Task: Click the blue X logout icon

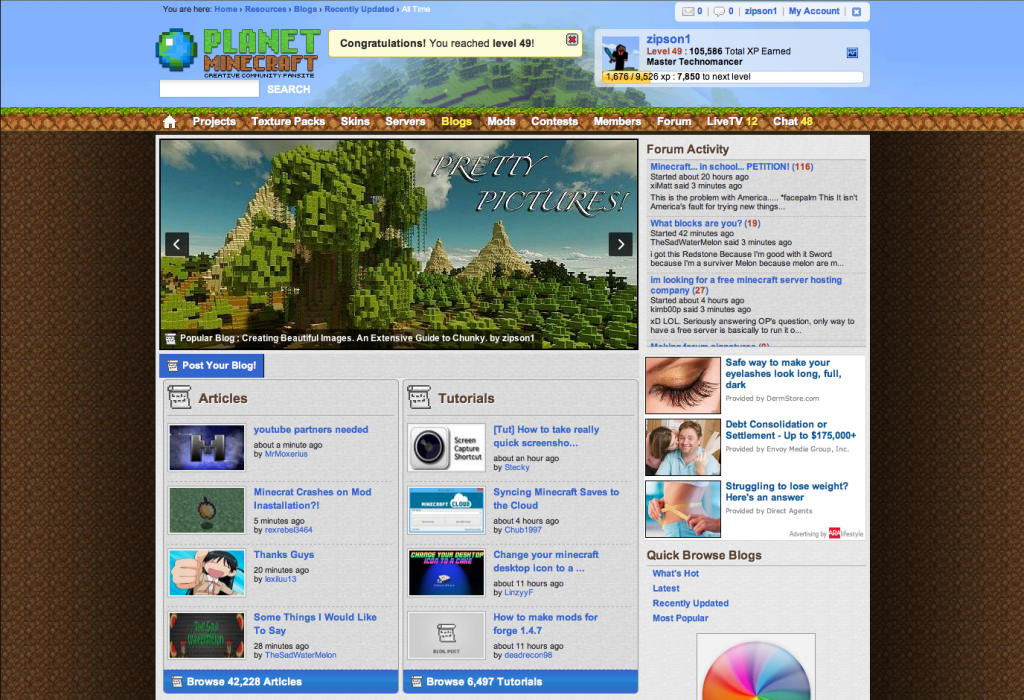Action: click(x=856, y=12)
